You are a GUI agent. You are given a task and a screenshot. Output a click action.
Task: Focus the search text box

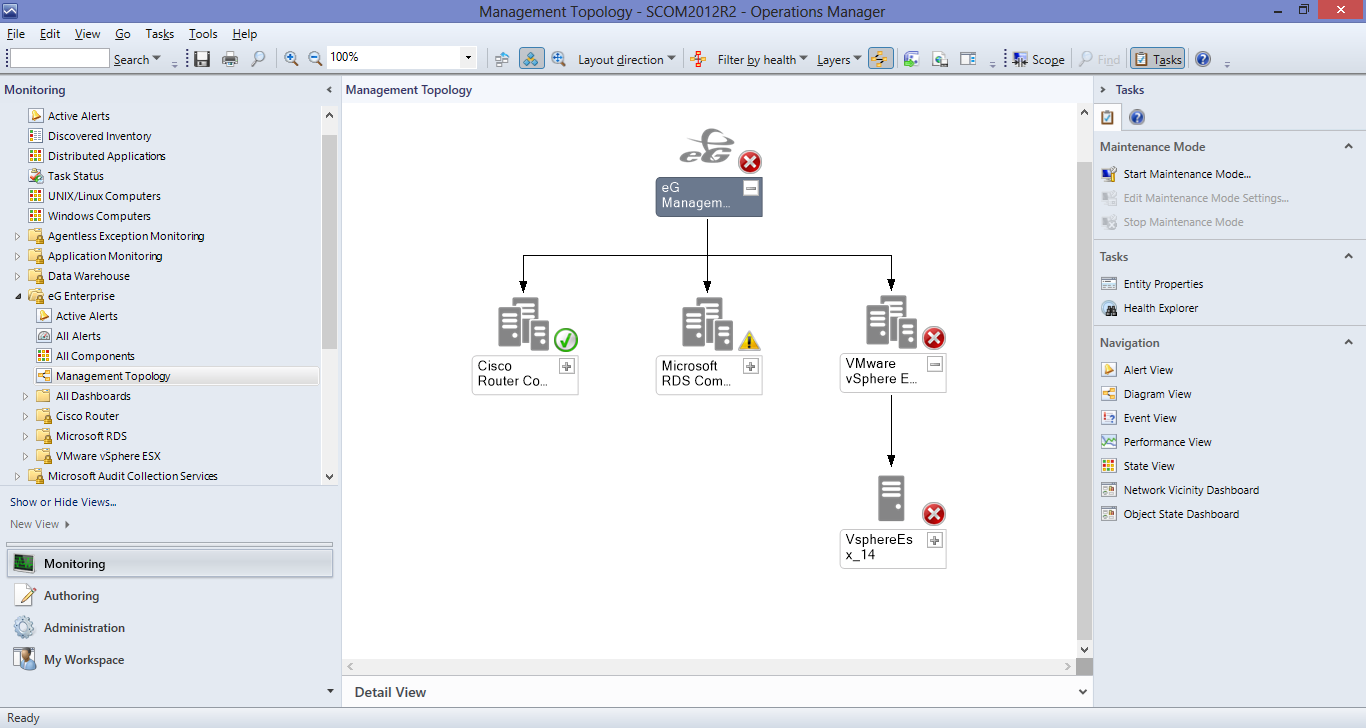[x=59, y=59]
